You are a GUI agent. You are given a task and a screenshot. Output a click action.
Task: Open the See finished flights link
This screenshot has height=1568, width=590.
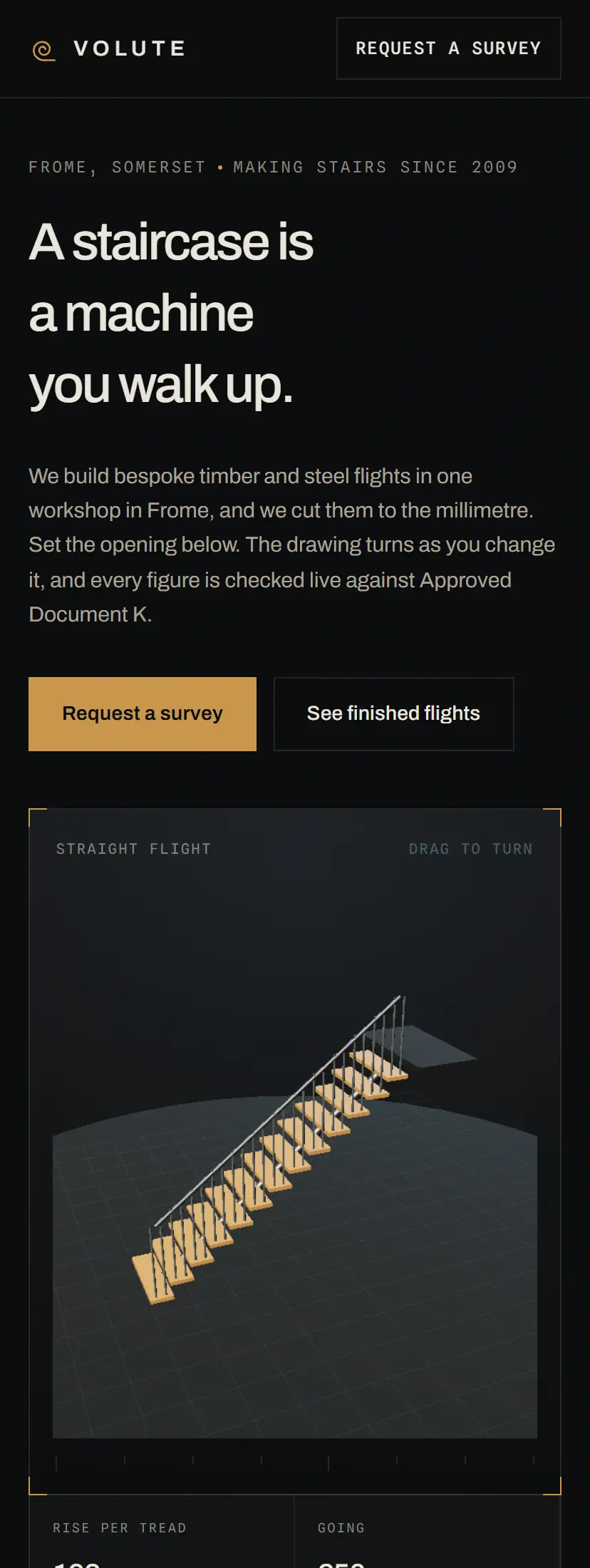tap(393, 713)
